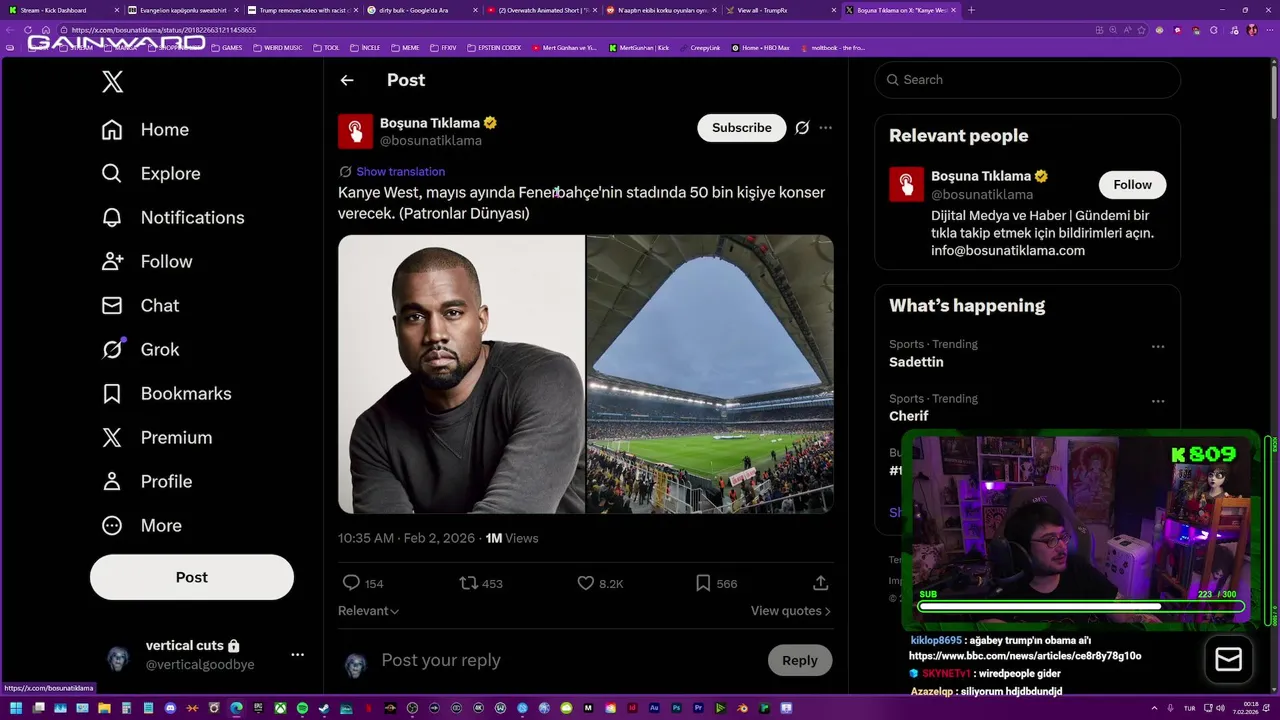Image resolution: width=1280 pixels, height=720 pixels.
Task: Open the FFXIV bookmarks folder
Action: point(441,48)
